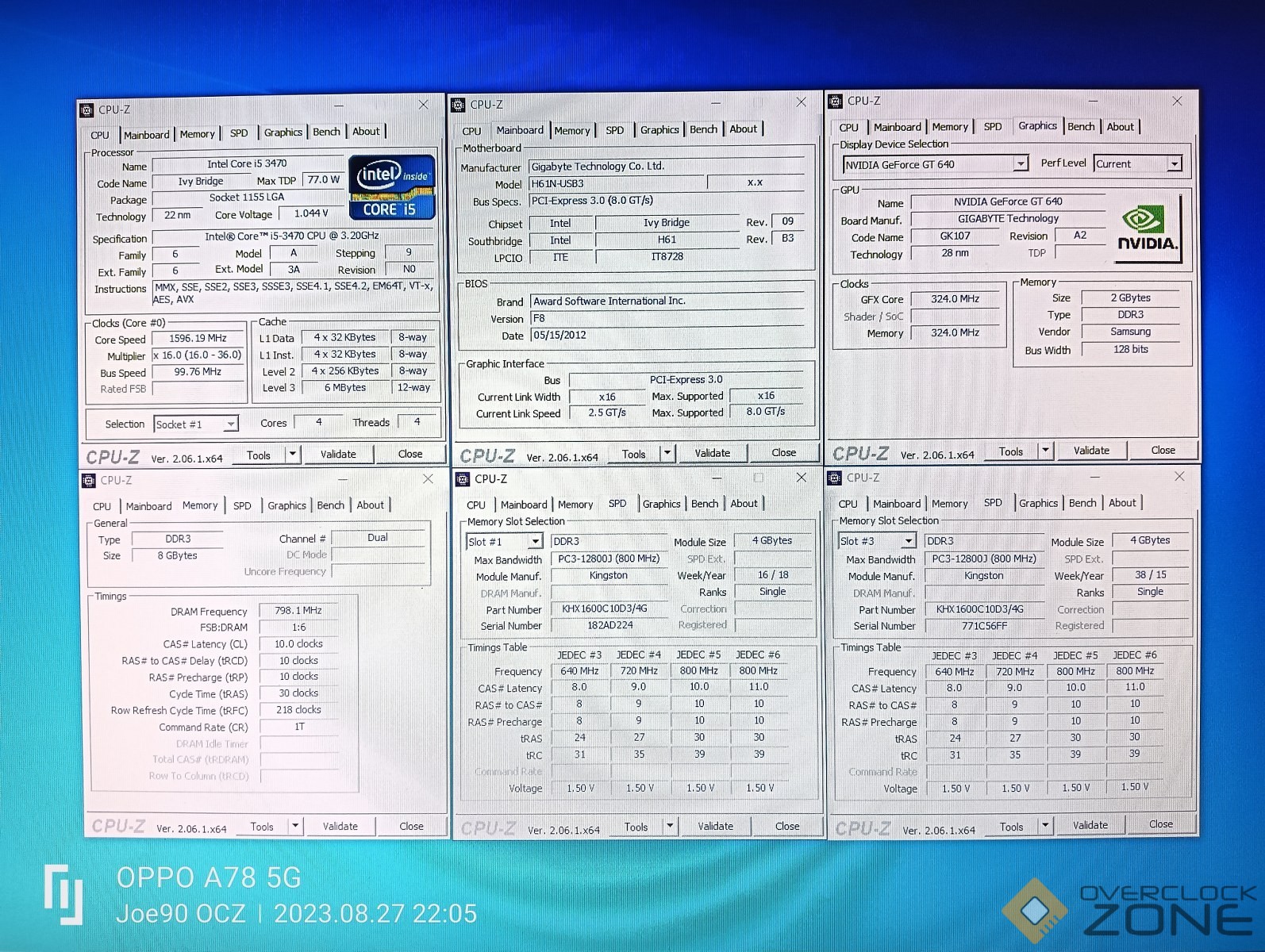
Task: Click the memory Size value 8 GBytes
Action: 177,555
